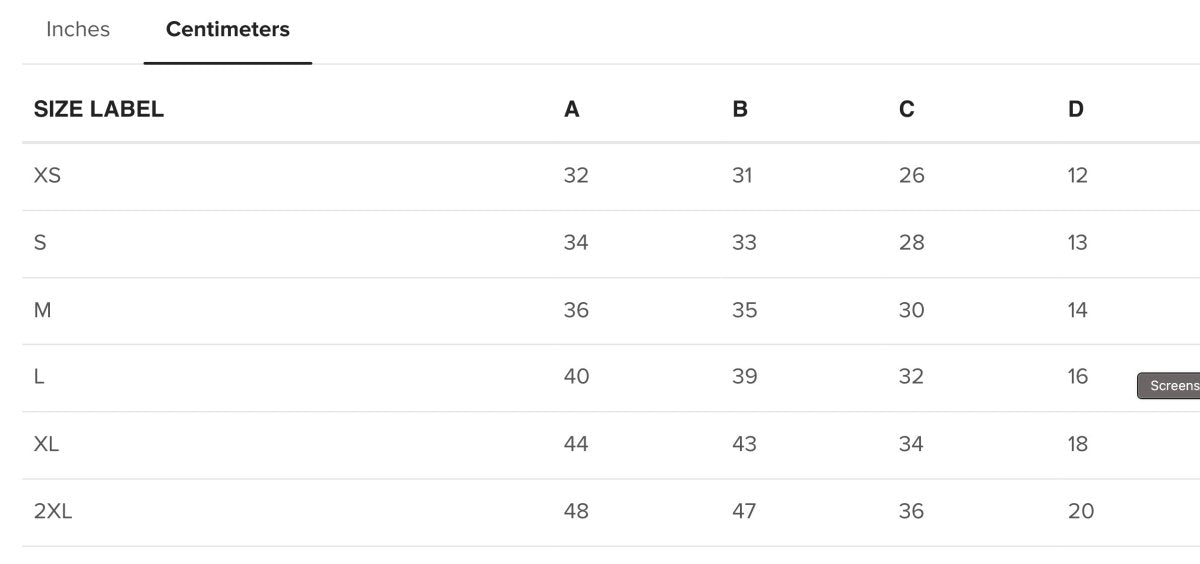Click column header C
This screenshot has width=1200, height=564.
click(907, 110)
